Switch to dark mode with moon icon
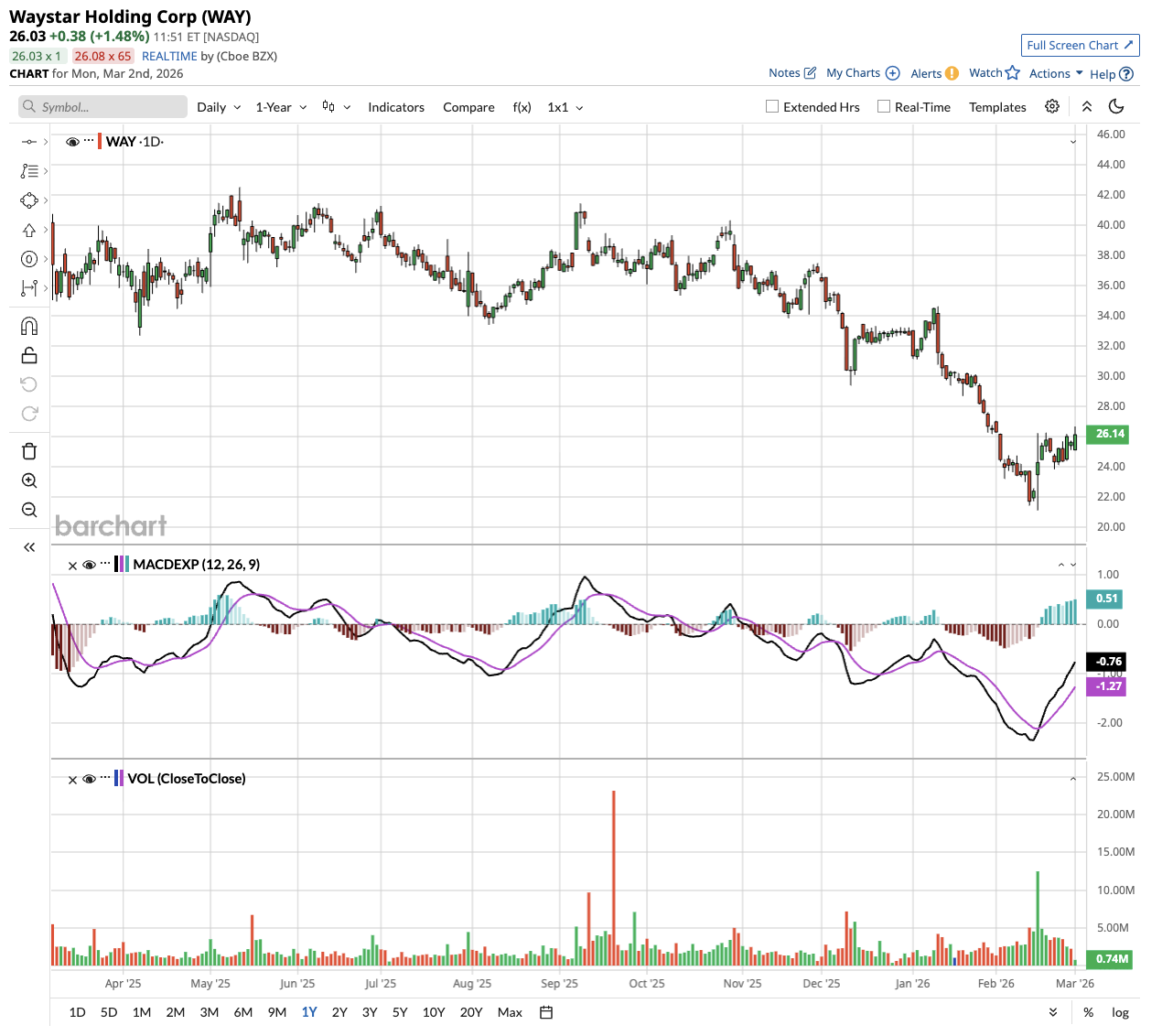This screenshot has height=1036, width=1173. tap(1116, 106)
